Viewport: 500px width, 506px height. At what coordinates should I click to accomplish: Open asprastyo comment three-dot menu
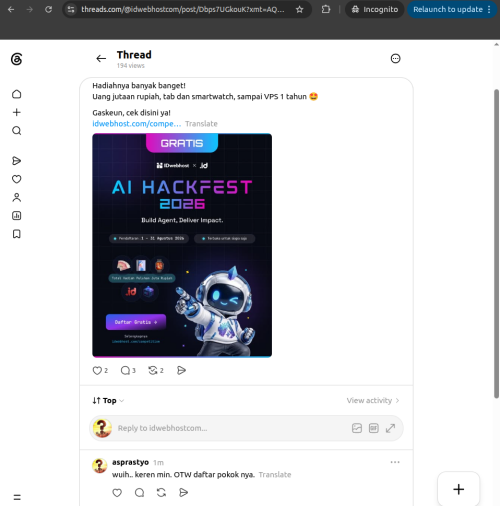click(x=395, y=462)
